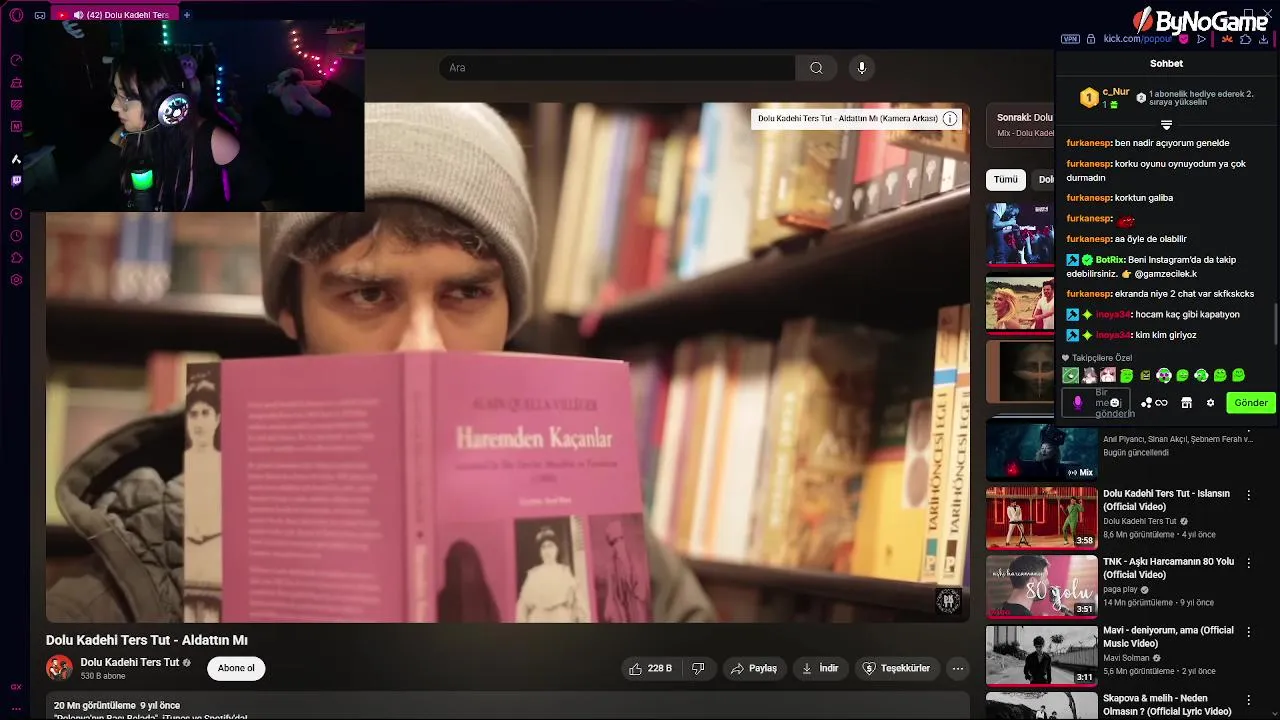The width and height of the screenshot is (1280, 720).
Task: Open Extensions cube icon in sidebar
Action: pyautogui.click(x=16, y=258)
